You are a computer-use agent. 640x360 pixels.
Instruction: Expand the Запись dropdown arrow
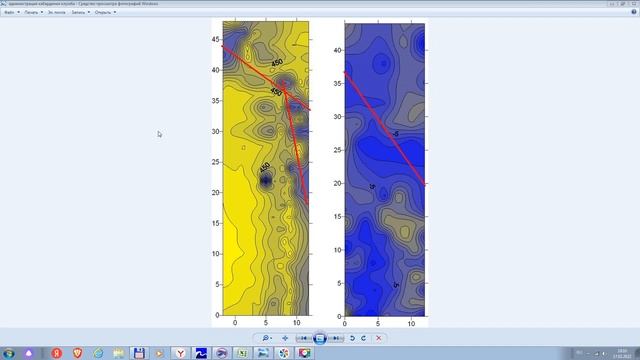89,12
